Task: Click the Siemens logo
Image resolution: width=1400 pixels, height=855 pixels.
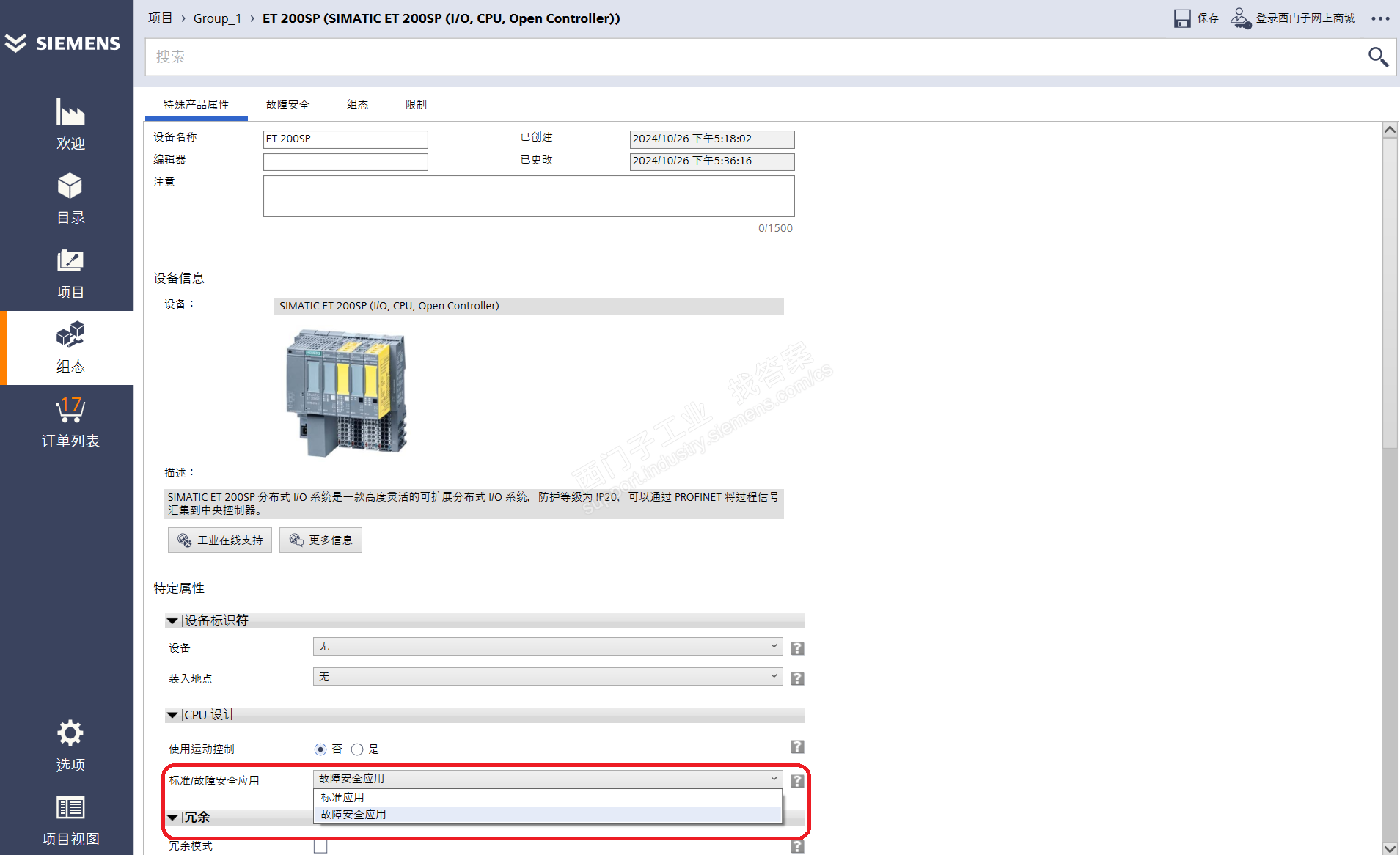Action: pos(63,43)
